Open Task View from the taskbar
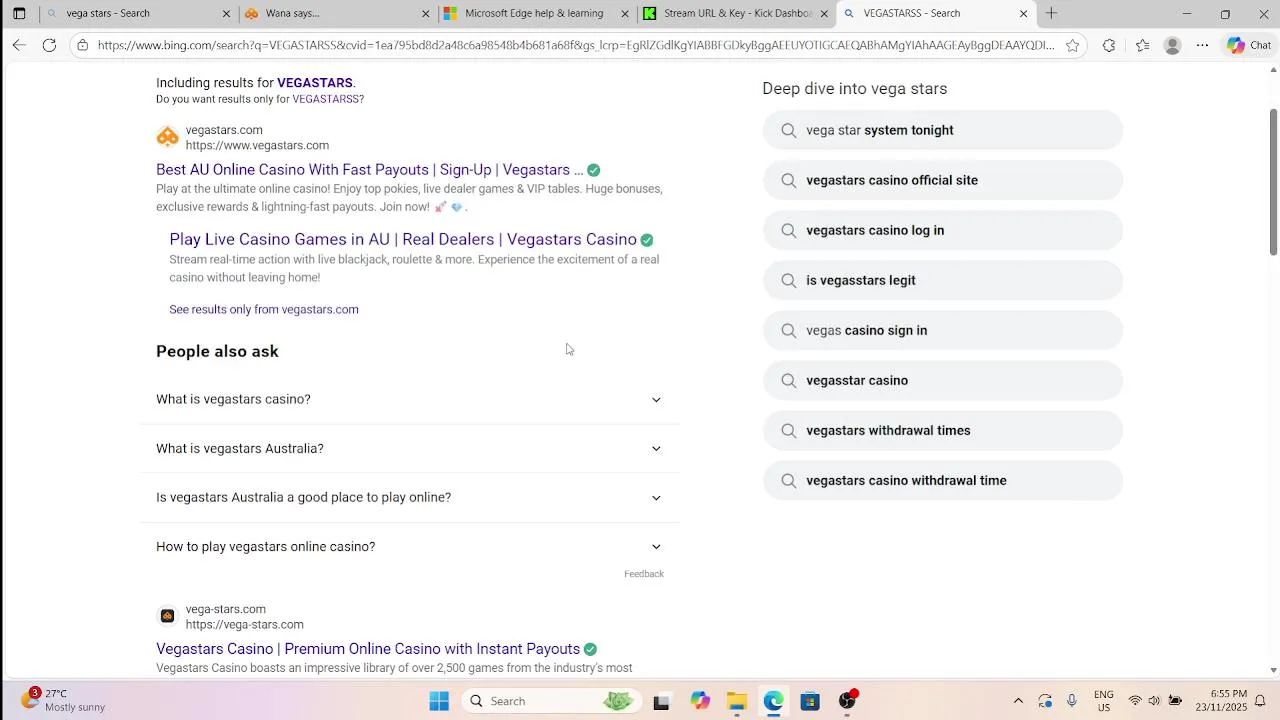1280x720 pixels. (661, 701)
